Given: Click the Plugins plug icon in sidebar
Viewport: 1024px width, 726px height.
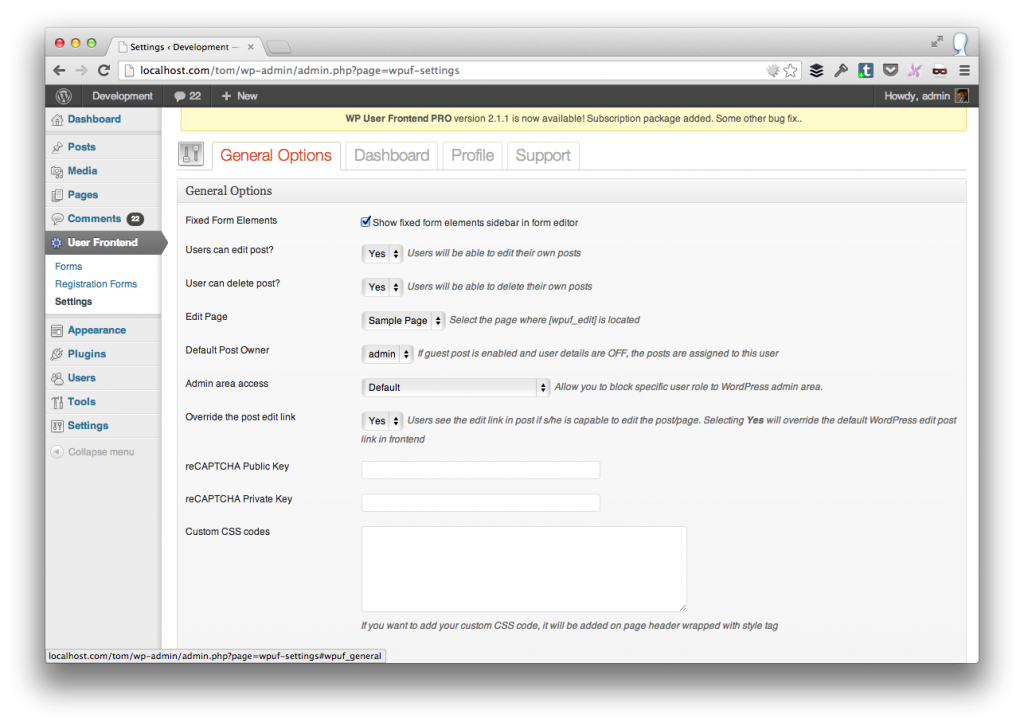Looking at the screenshot, I should 57,354.
